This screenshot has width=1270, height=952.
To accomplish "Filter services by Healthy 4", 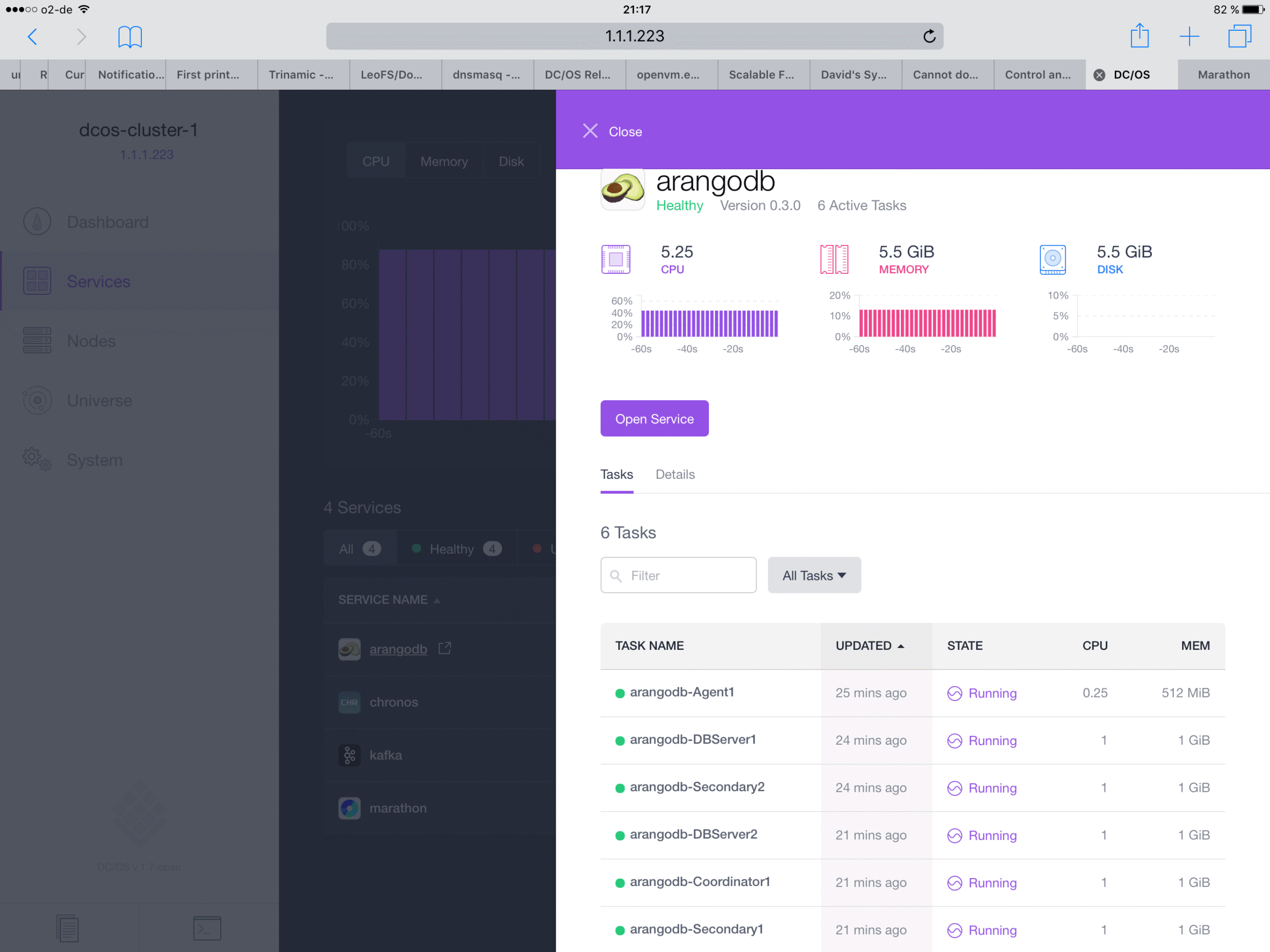I will tap(456, 549).
